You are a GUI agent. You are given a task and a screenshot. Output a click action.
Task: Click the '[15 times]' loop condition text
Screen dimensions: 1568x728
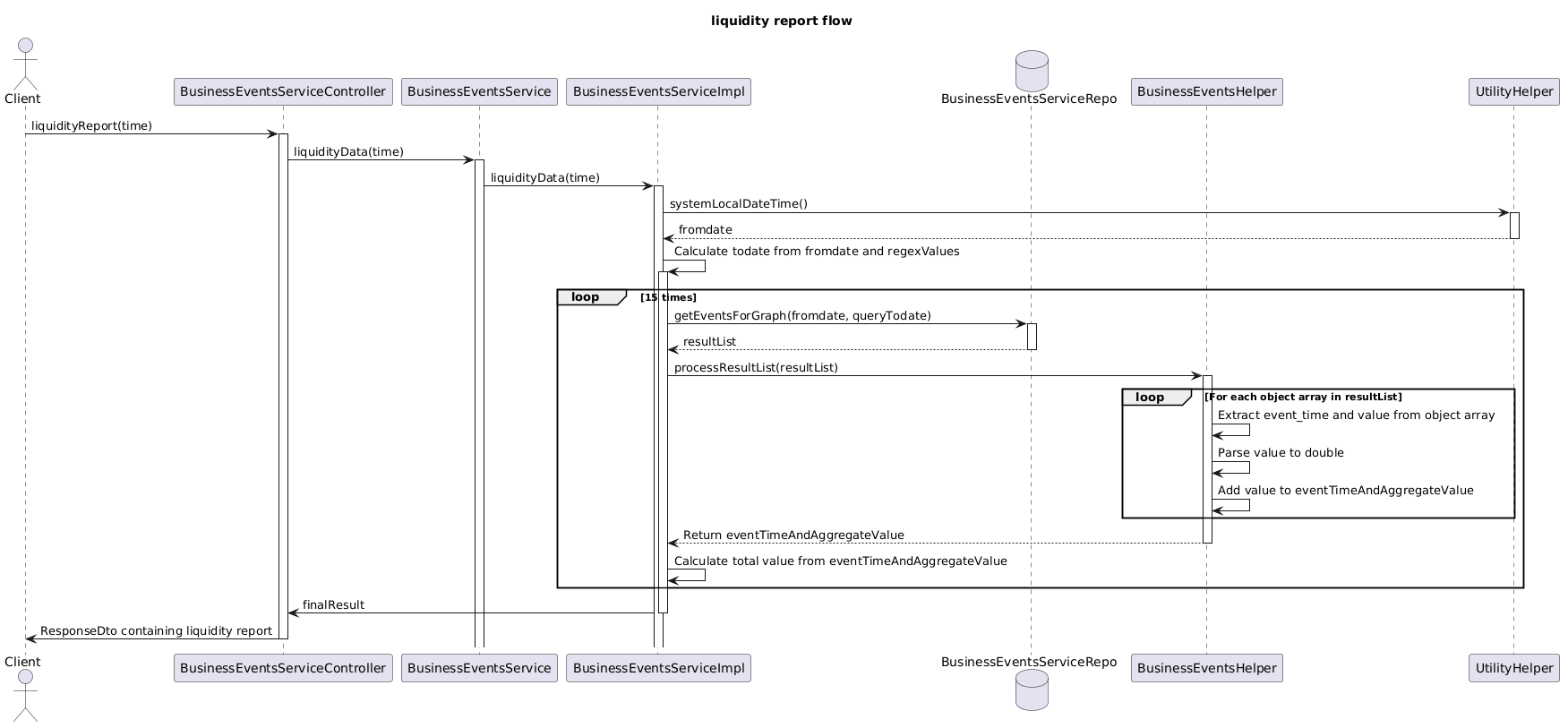pyautogui.click(x=668, y=297)
